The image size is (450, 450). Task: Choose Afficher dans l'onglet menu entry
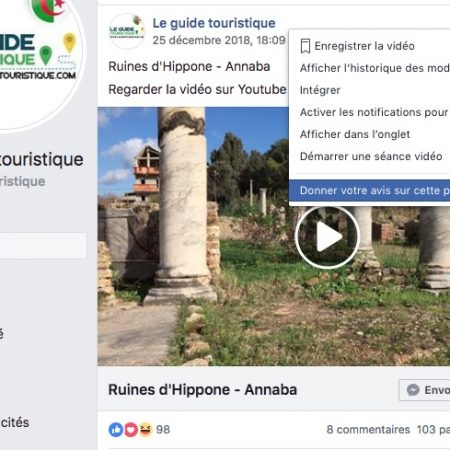(x=355, y=134)
